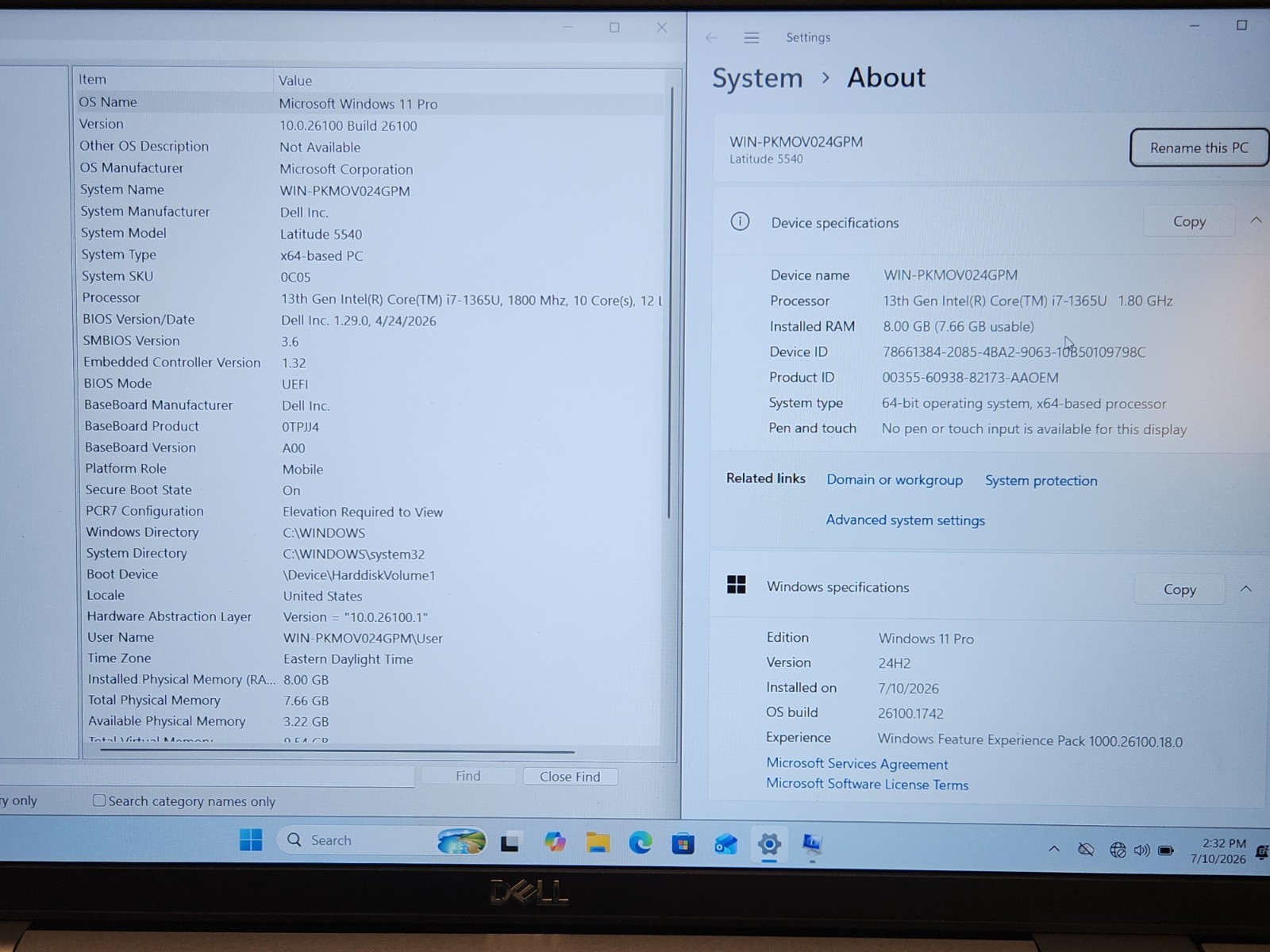Click the Device ID value in Settings
Image resolution: width=1270 pixels, height=952 pixels.
[x=1014, y=351]
